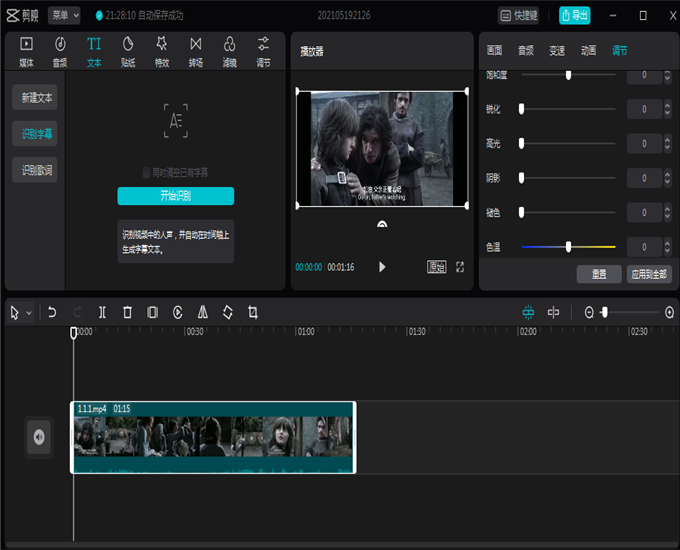Enable the 同时清空已有字幕 checkbox
The height and width of the screenshot is (550, 680).
point(147,172)
